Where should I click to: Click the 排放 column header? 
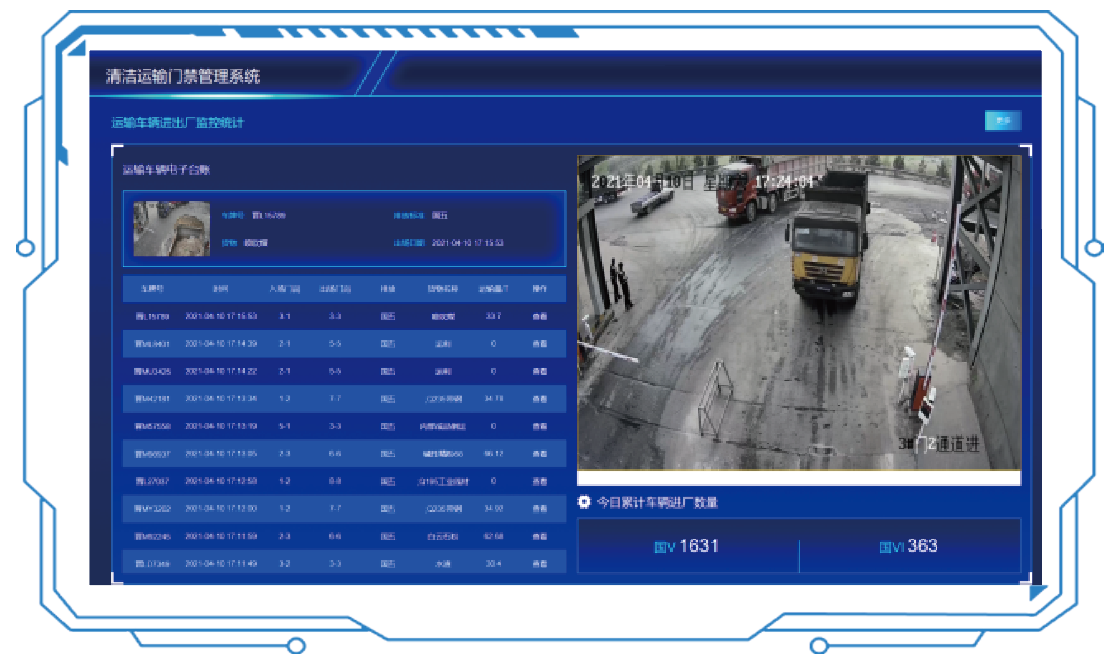click(387, 289)
